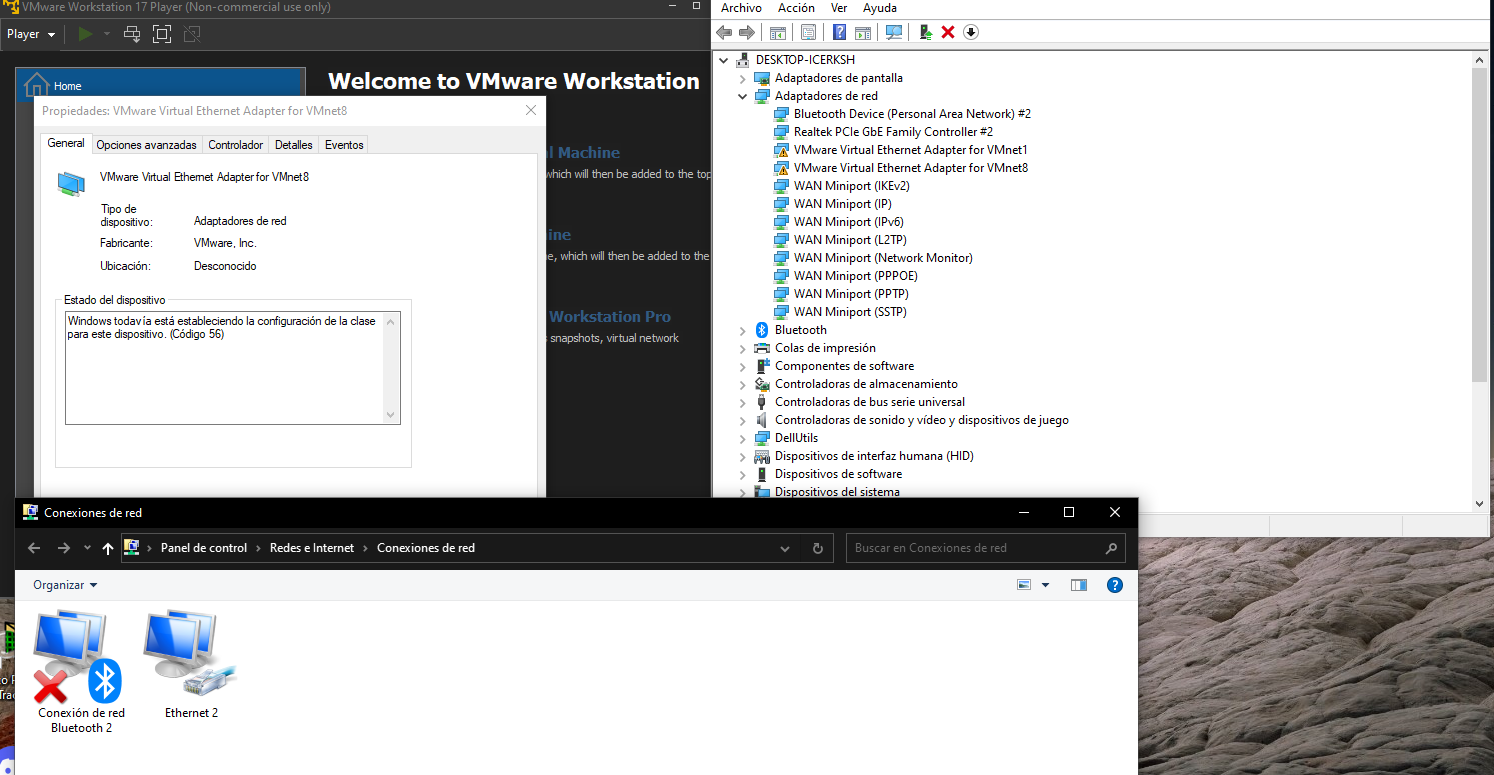The height and width of the screenshot is (775, 1494).
Task: Switch to Opciones avanzadas tab
Action: [146, 145]
